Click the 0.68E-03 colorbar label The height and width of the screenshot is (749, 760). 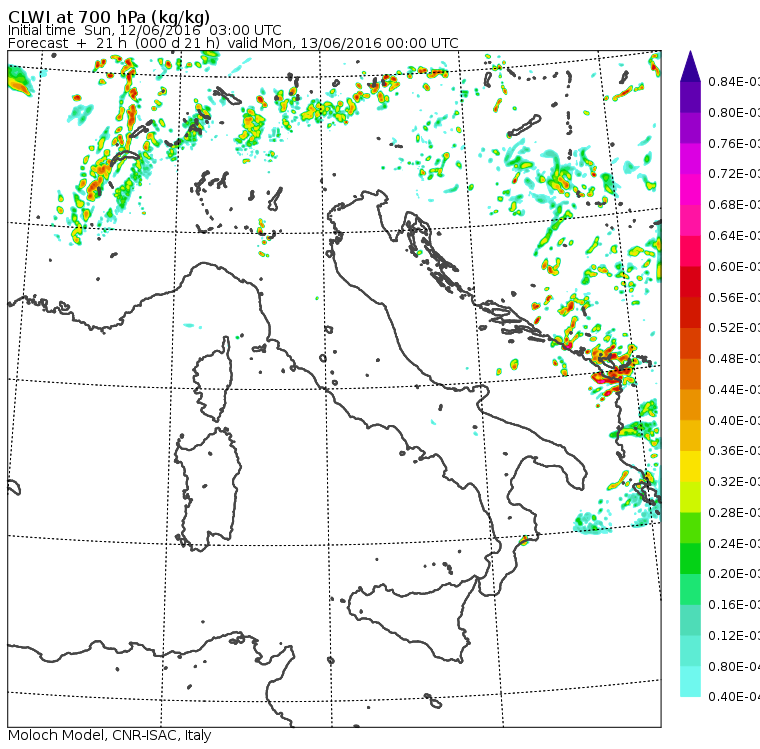pyautogui.click(x=734, y=205)
